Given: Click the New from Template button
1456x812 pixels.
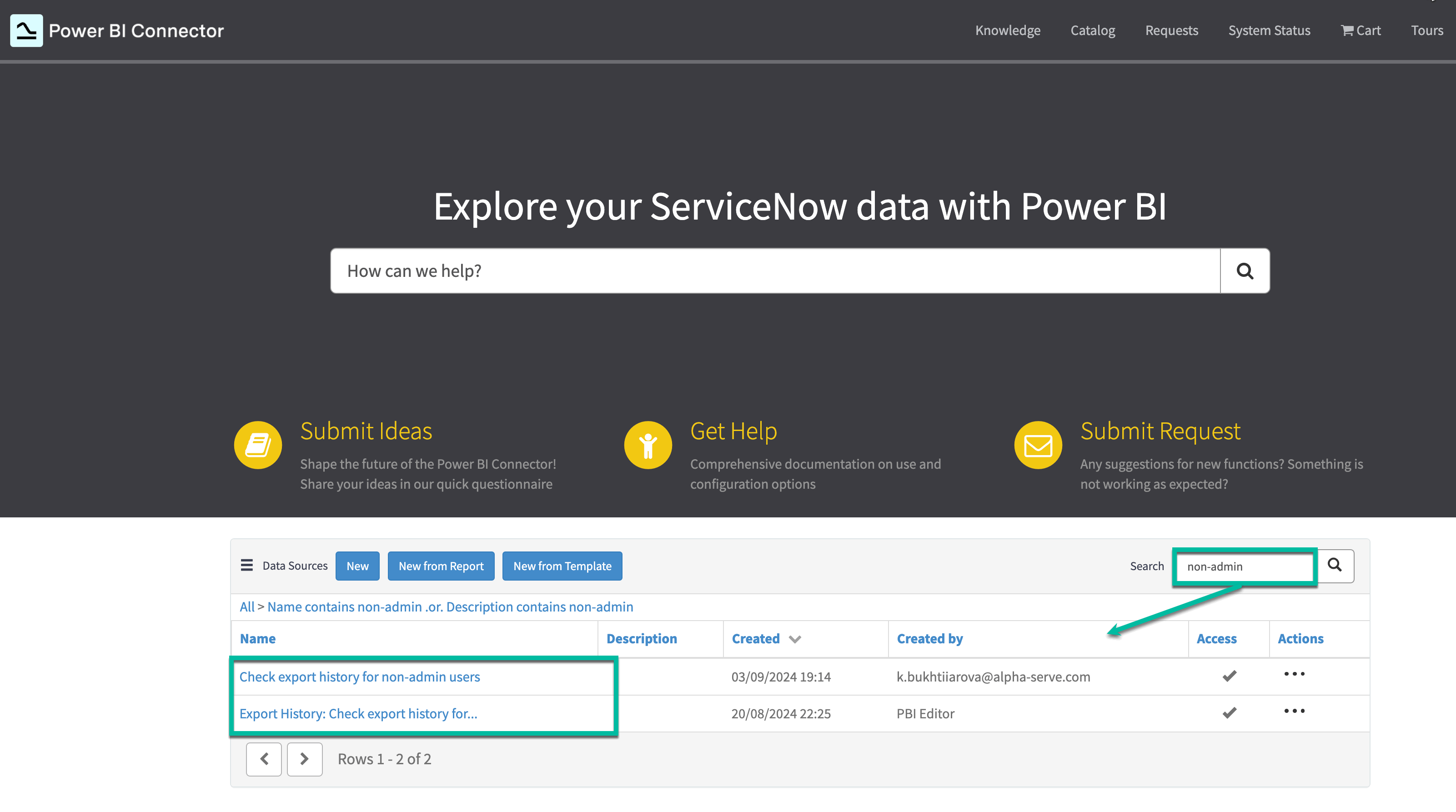Looking at the screenshot, I should click(562, 566).
